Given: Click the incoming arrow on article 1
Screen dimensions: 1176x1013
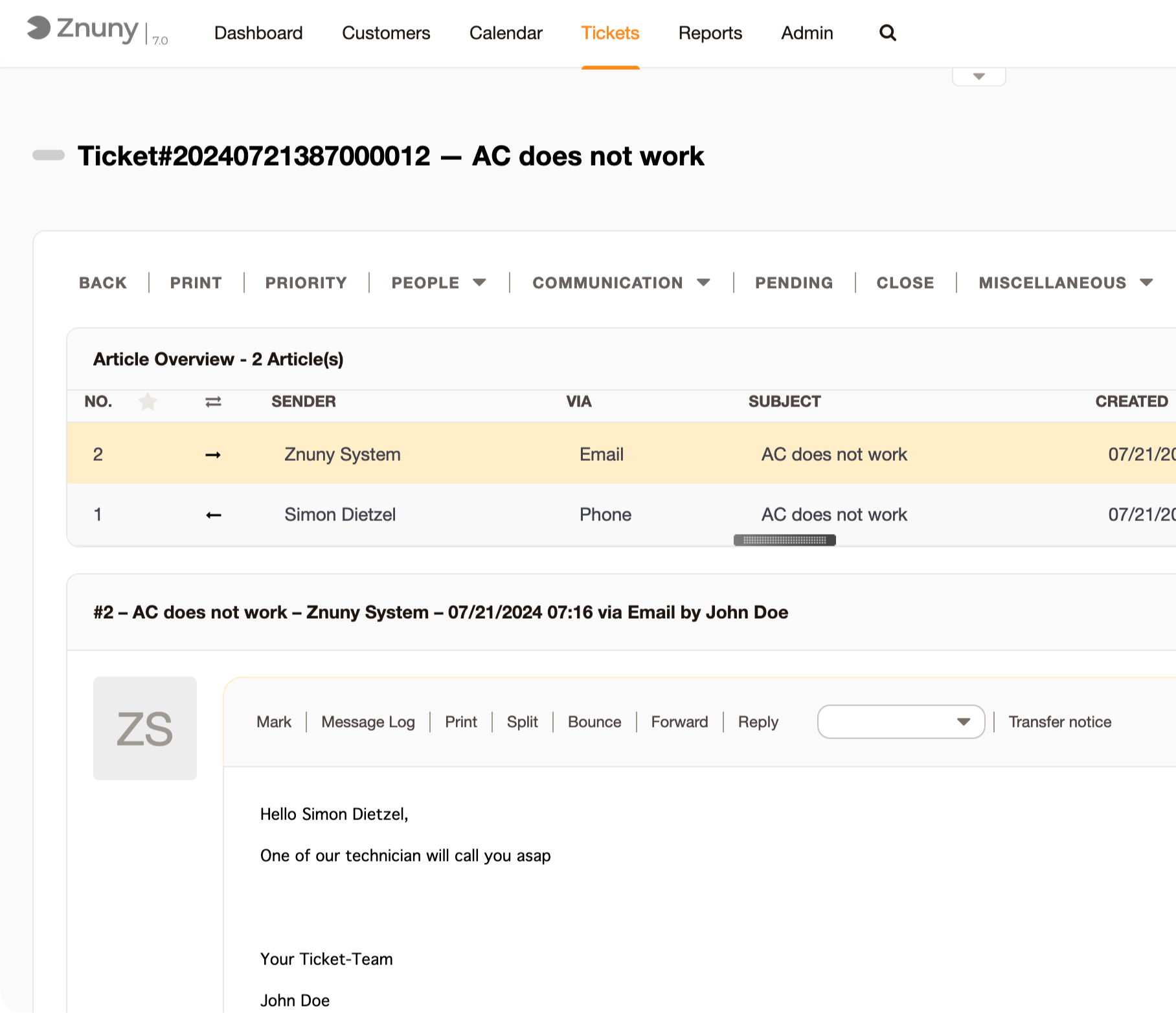Looking at the screenshot, I should tap(213, 515).
